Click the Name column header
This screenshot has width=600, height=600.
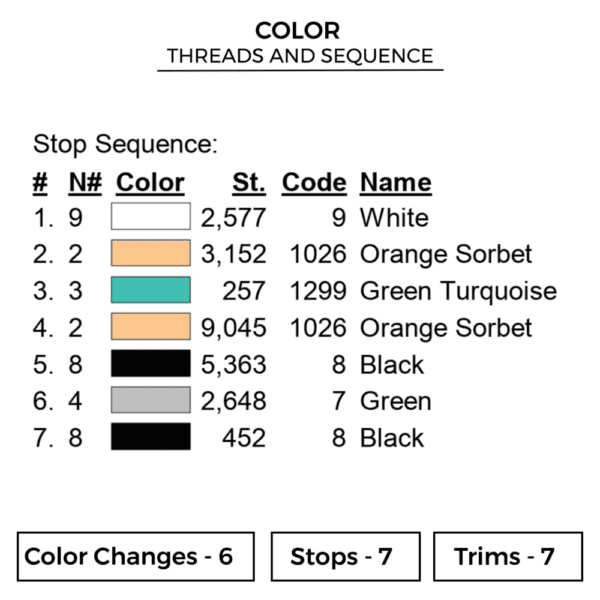(395, 183)
